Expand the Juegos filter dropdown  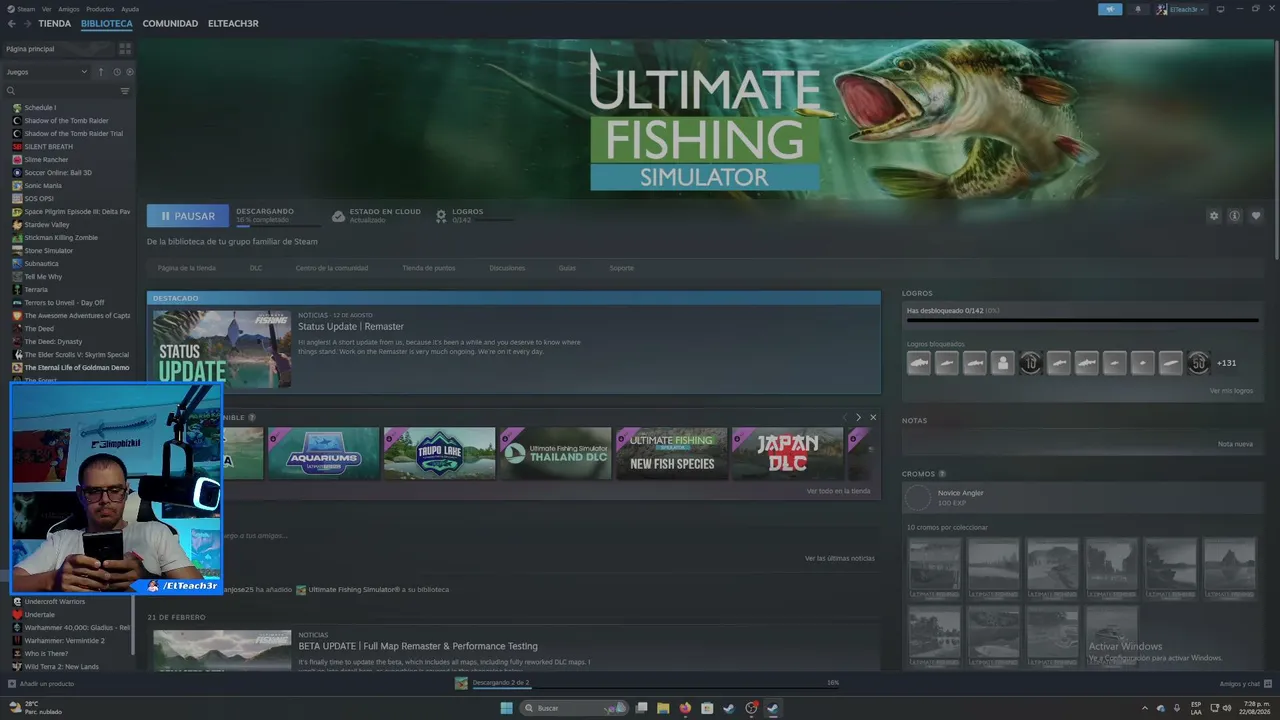tap(48, 72)
